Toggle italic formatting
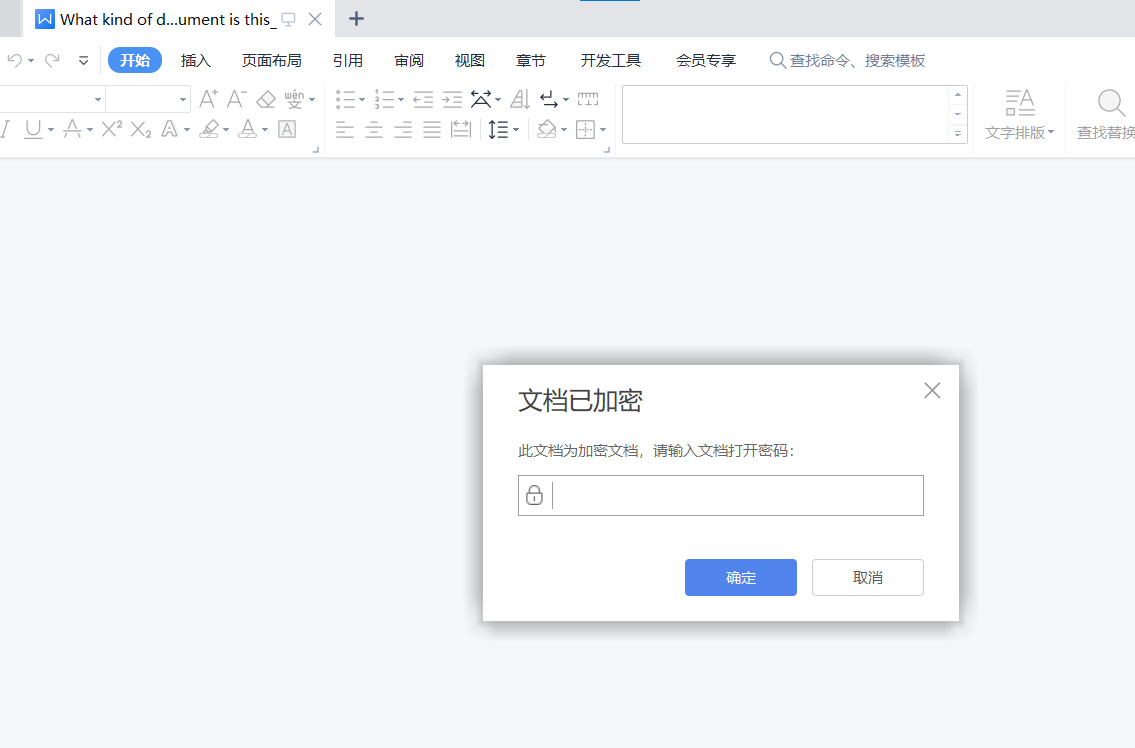 point(5,129)
